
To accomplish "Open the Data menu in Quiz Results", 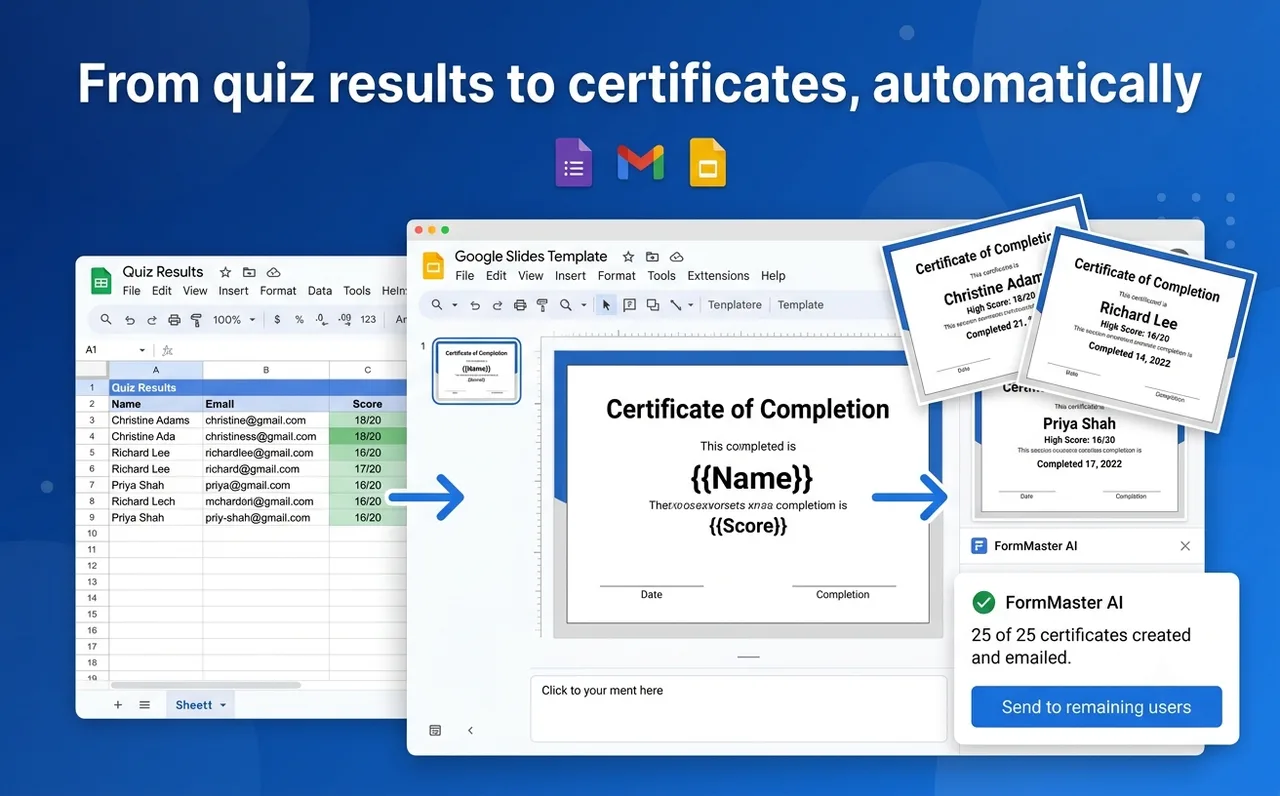I will 320,291.
